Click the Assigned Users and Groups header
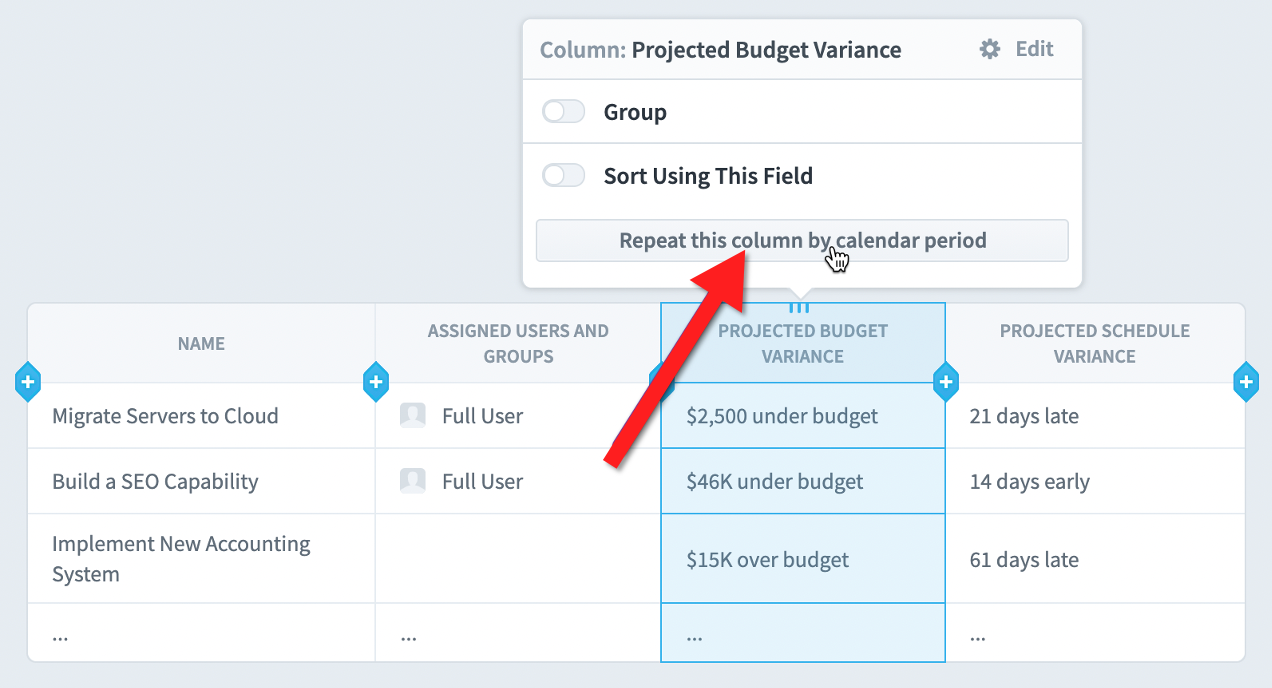The height and width of the screenshot is (688, 1272). [518, 343]
